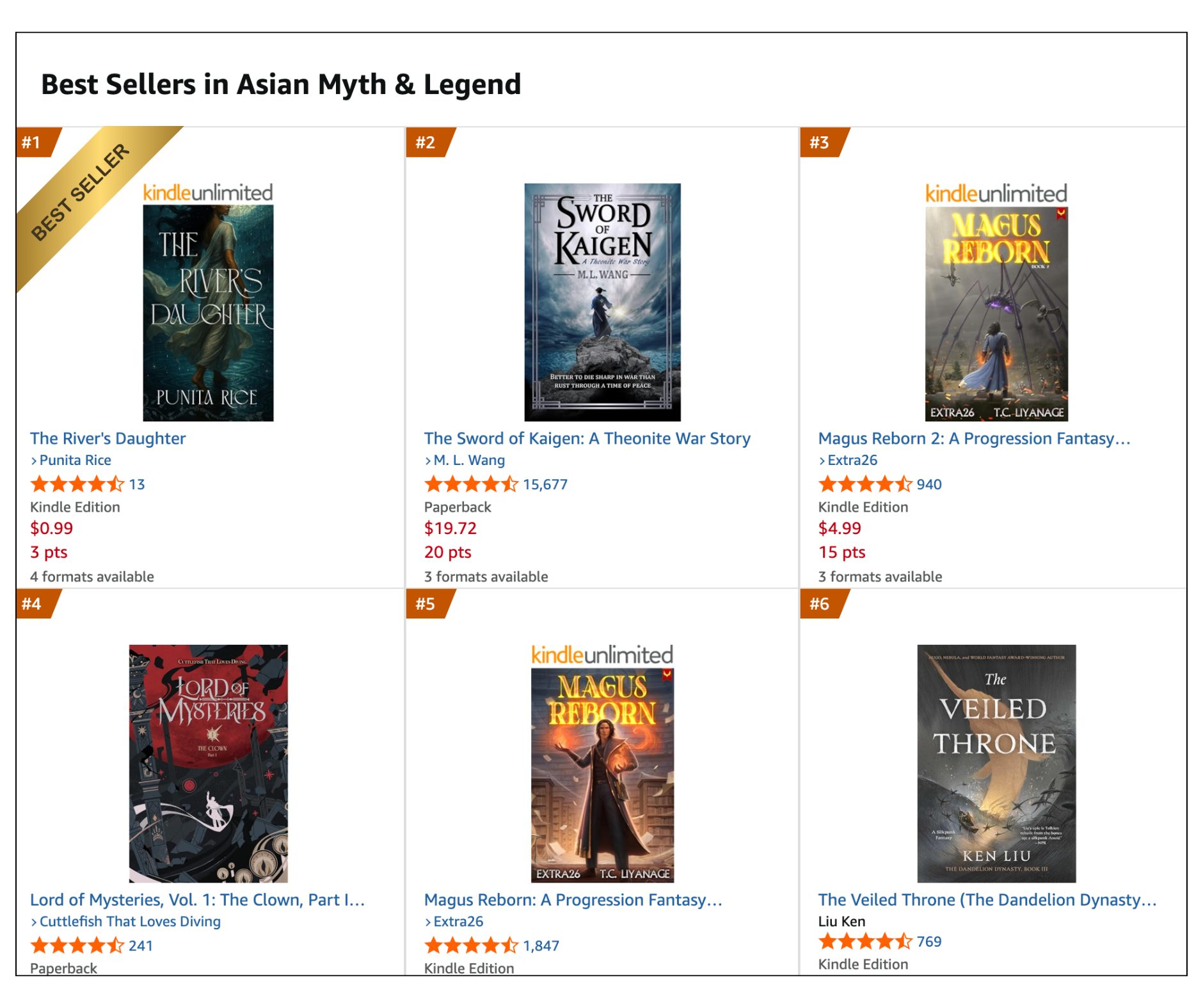The height and width of the screenshot is (1008, 1203).
Task: View star rating for The Sword of Kaigen
Action: click(x=471, y=484)
